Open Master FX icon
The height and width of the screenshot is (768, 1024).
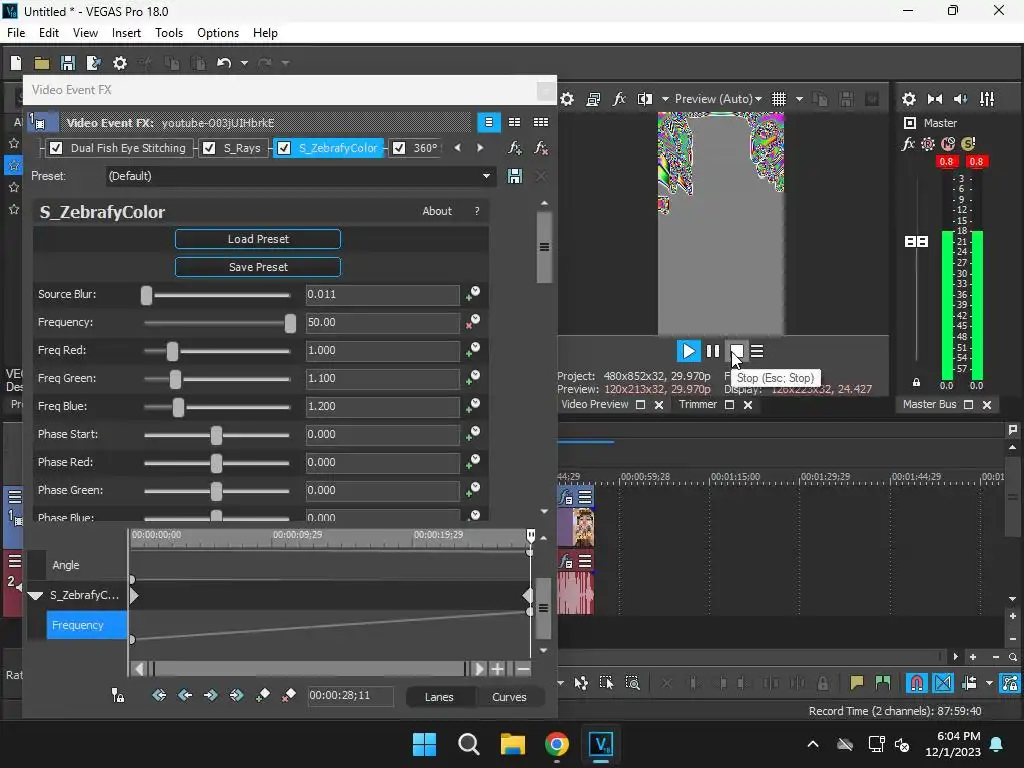point(908,144)
